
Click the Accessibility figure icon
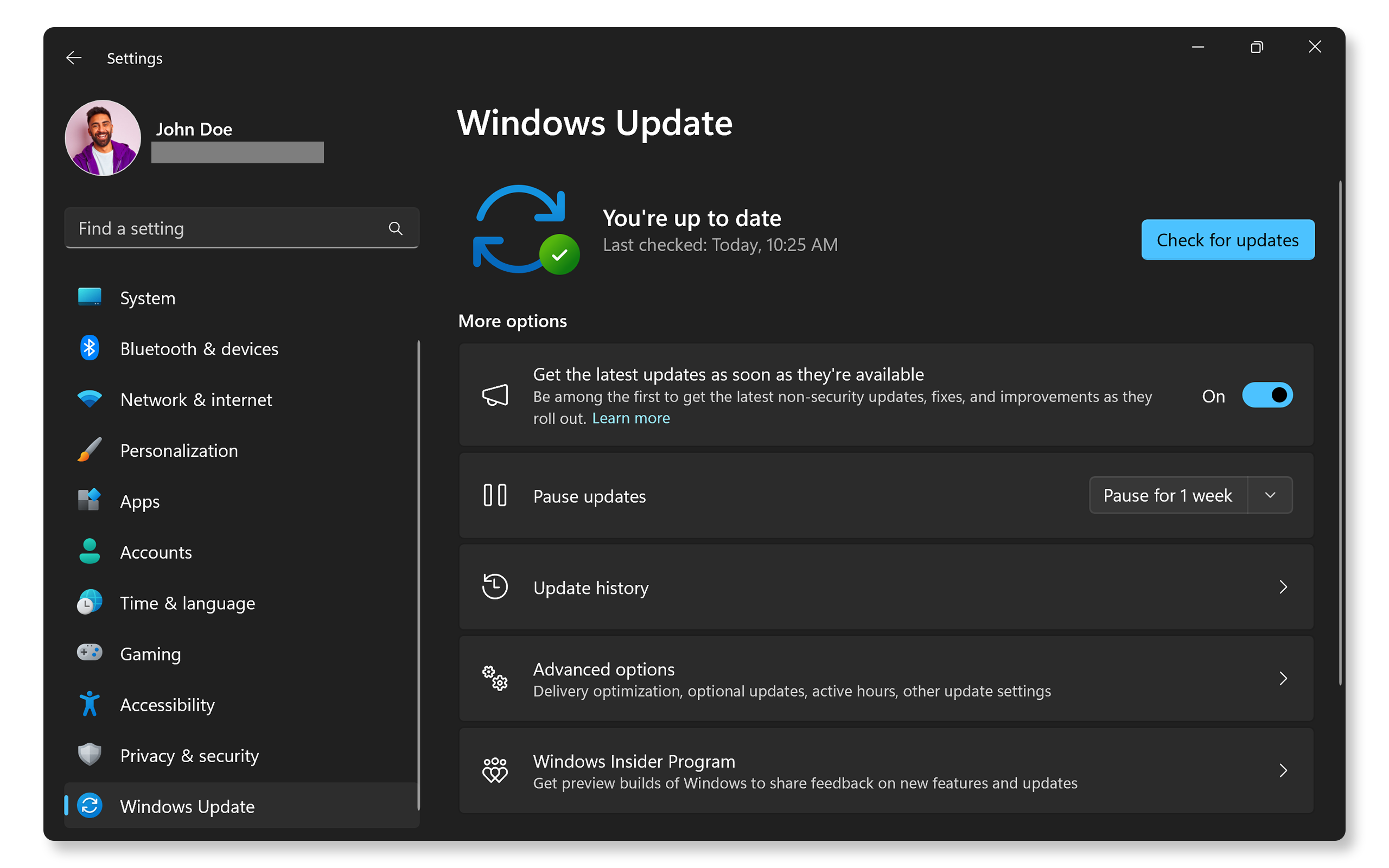[x=90, y=704]
